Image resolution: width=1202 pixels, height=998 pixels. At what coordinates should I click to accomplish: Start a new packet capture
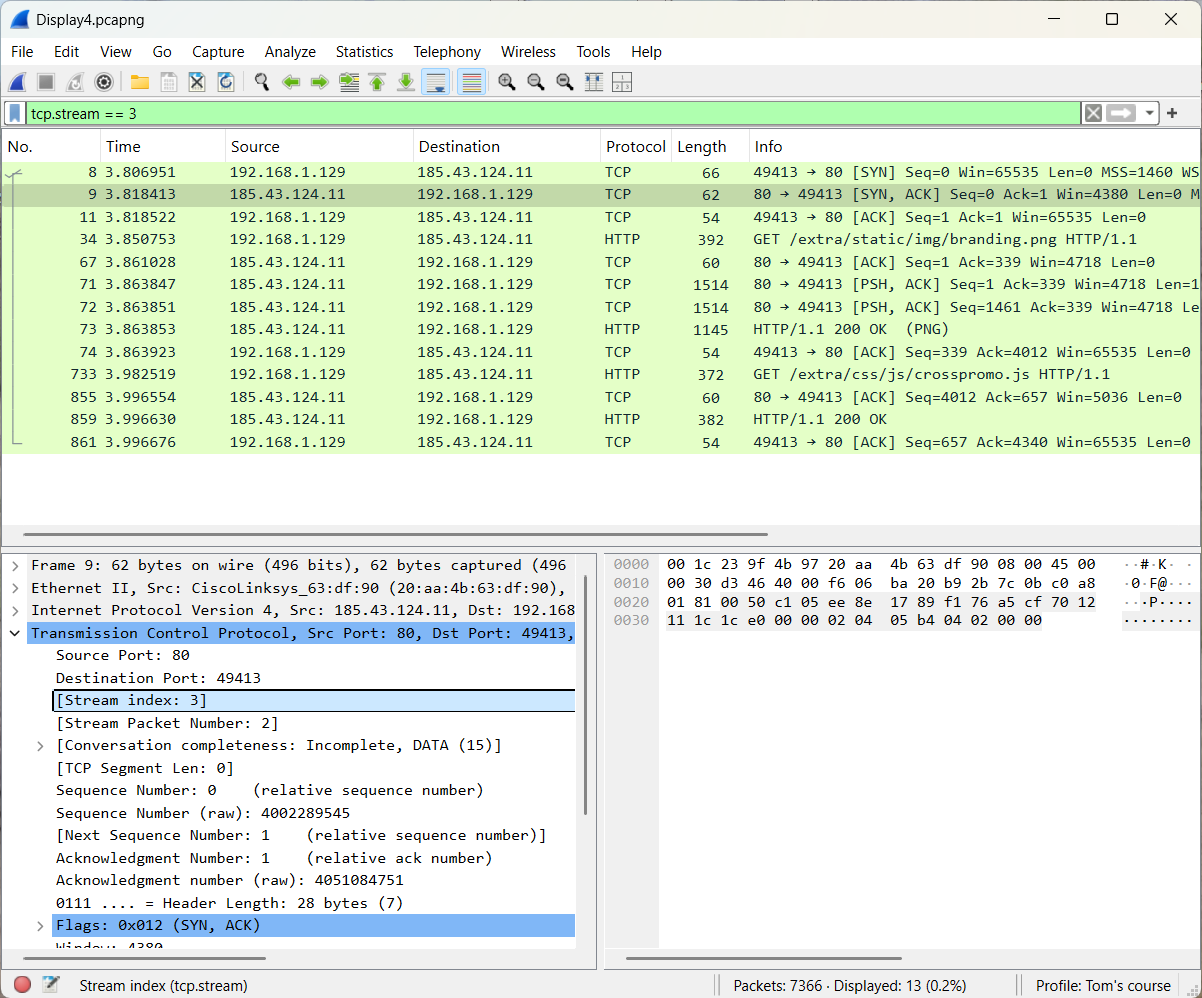tap(17, 82)
